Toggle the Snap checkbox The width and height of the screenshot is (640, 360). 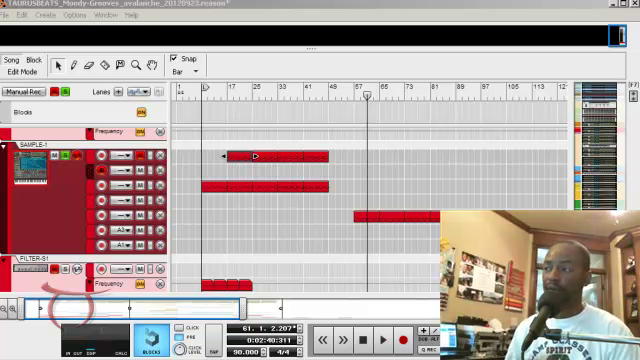click(173, 58)
